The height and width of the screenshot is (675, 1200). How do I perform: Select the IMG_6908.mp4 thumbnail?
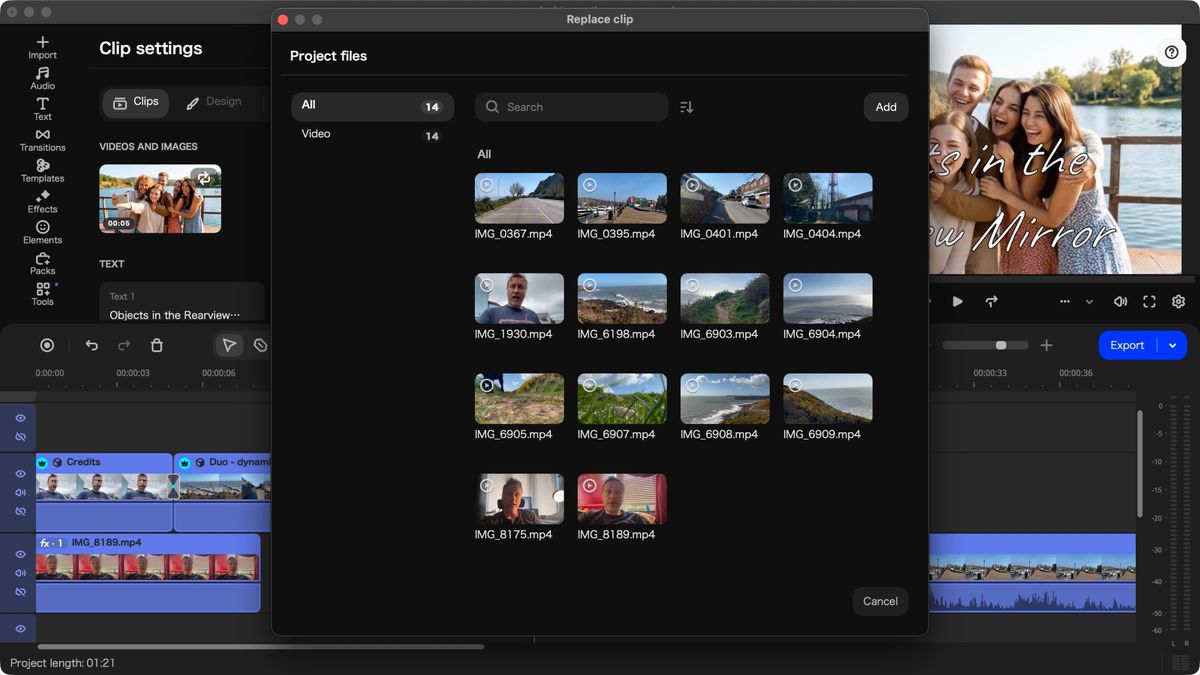(x=725, y=398)
